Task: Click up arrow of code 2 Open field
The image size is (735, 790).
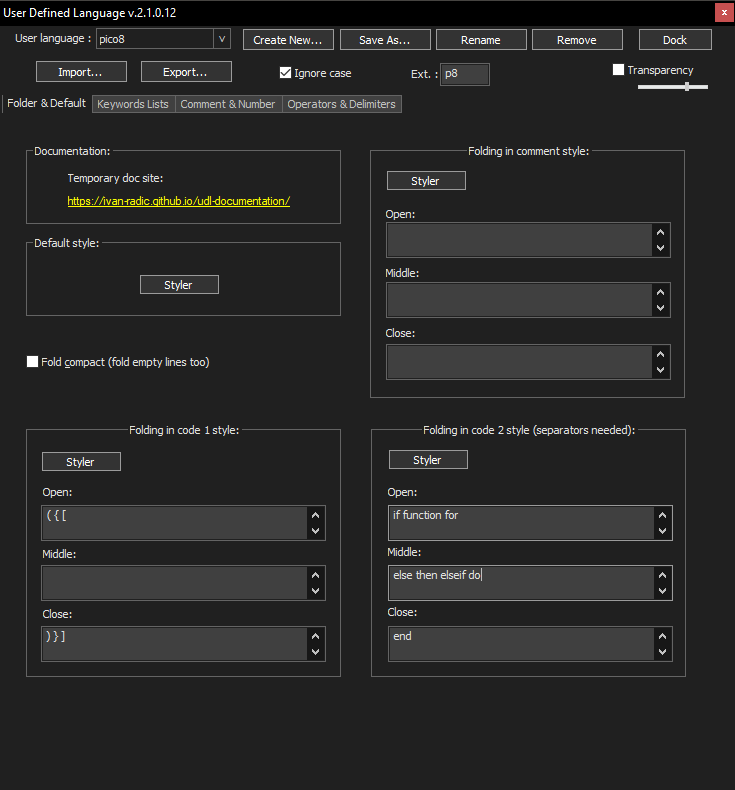Action: 662,515
